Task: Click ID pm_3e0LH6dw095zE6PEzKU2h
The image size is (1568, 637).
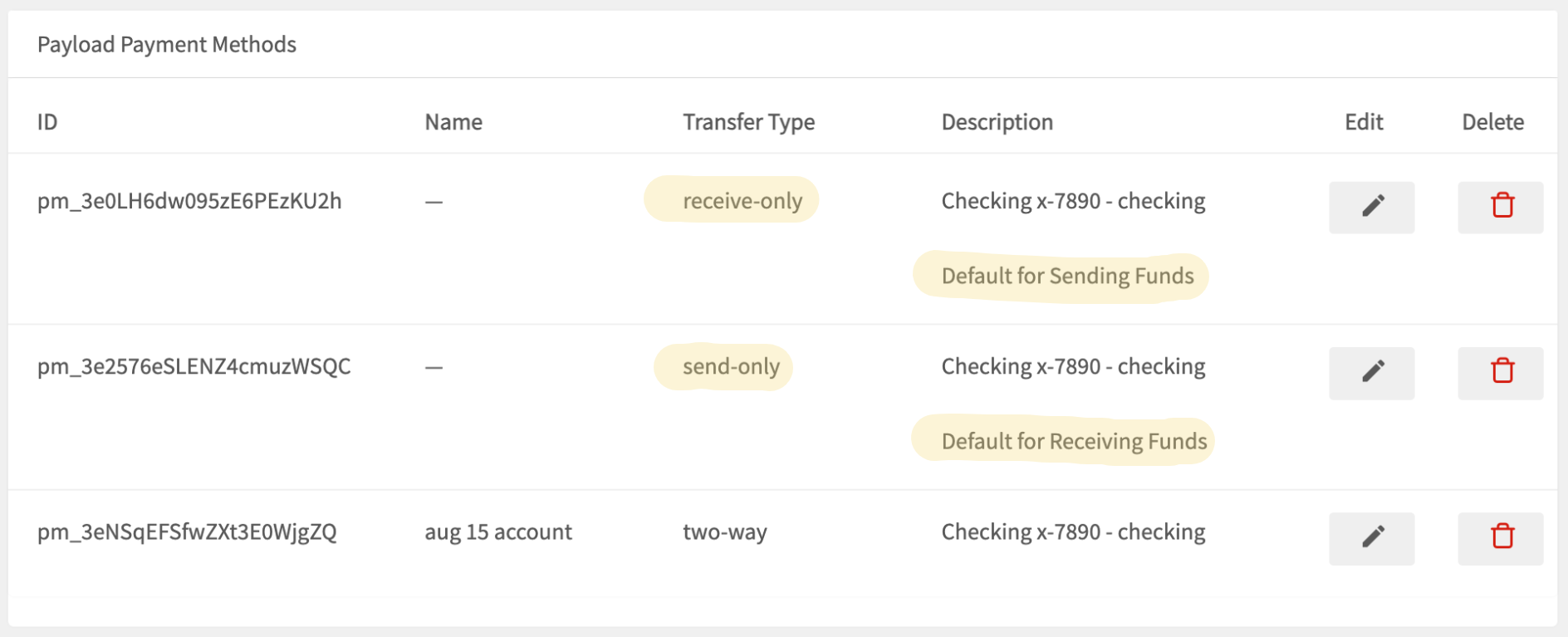Action: (x=189, y=201)
